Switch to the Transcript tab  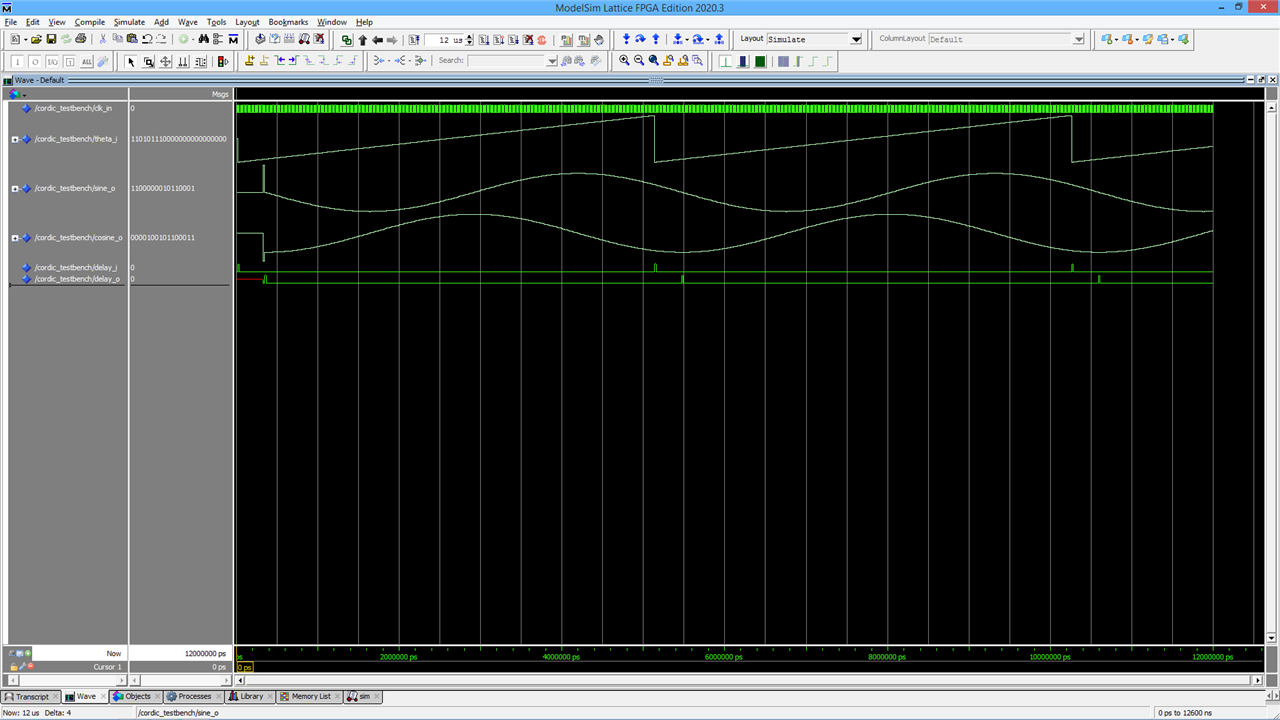coord(31,696)
